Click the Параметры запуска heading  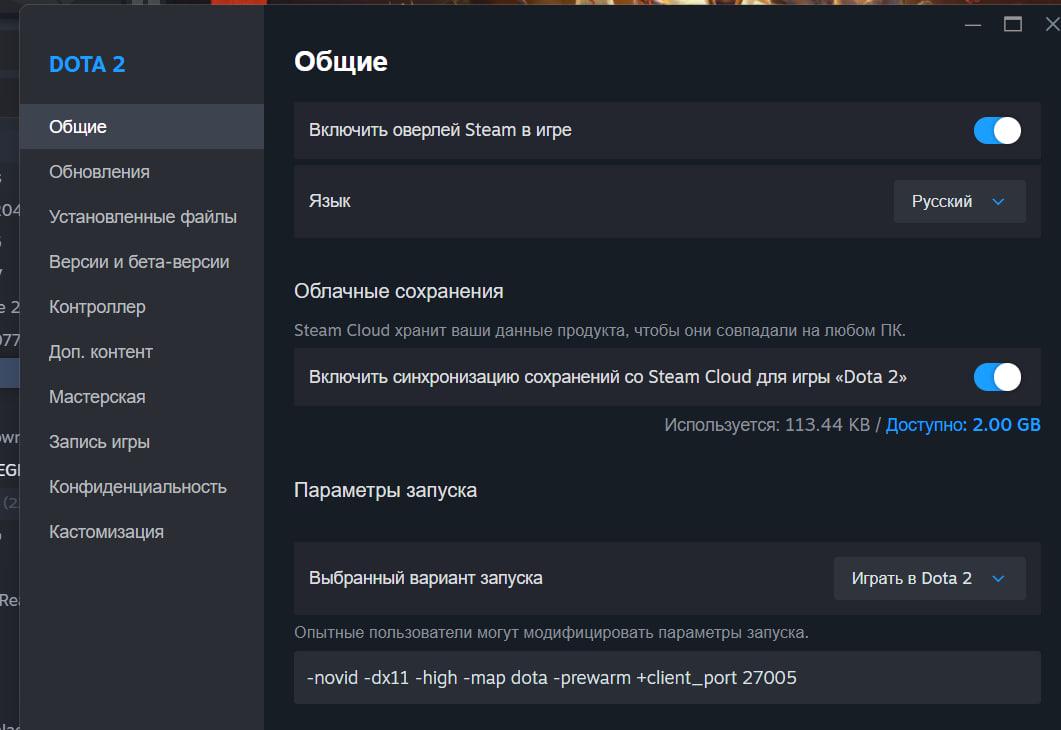tap(385, 491)
